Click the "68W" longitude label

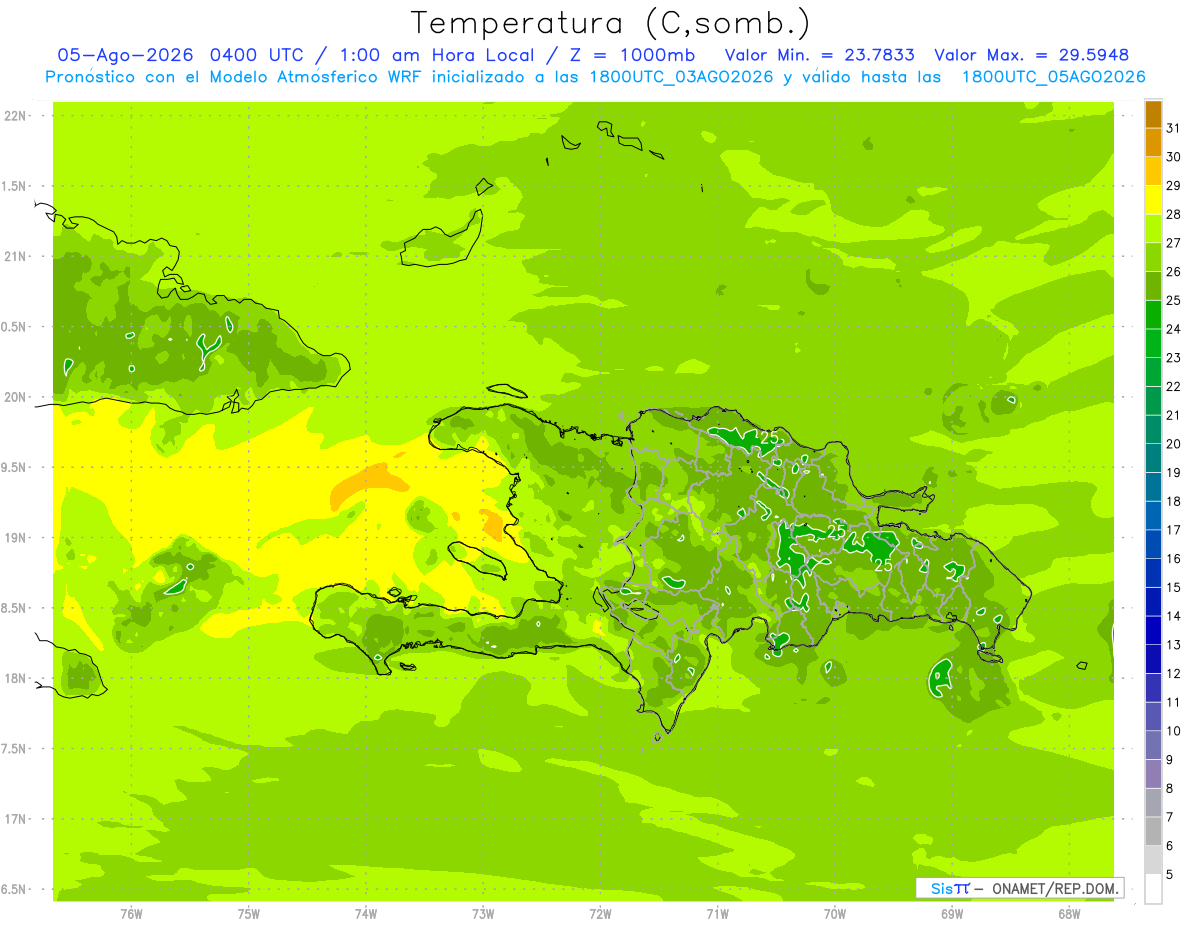coord(1069,914)
